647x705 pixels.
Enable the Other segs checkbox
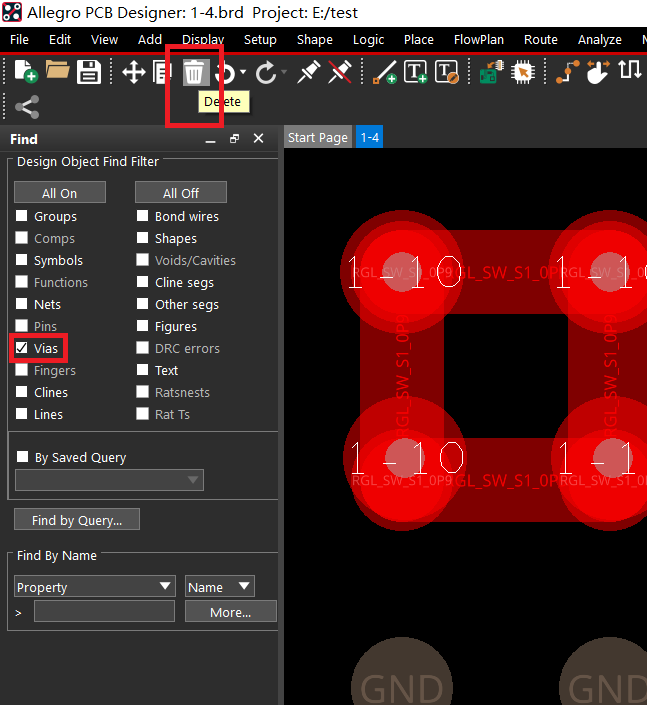(x=143, y=304)
